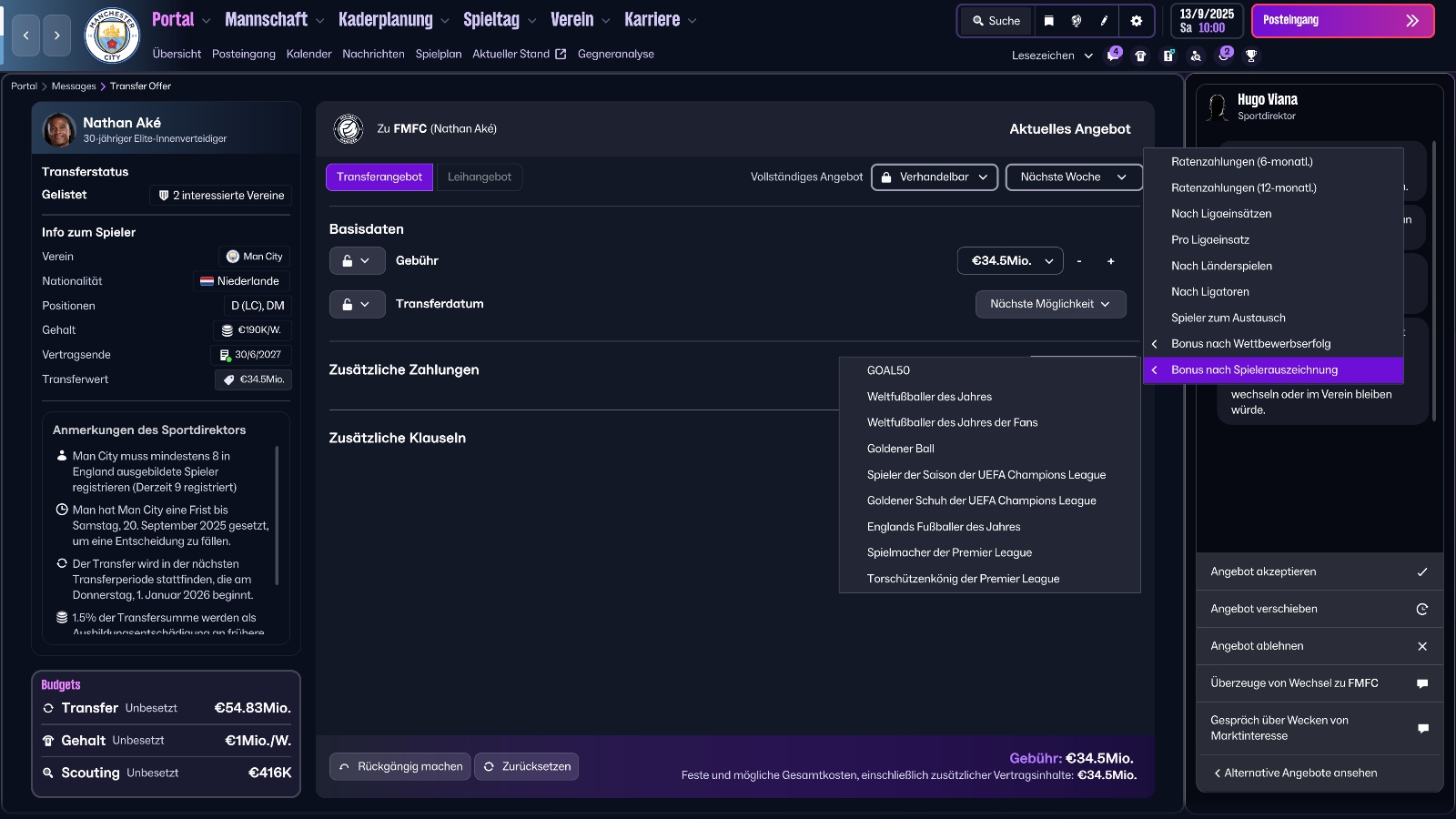The image size is (1456, 819).
Task: Click the bookmark flag icon in the top bar
Action: pos(1049,20)
